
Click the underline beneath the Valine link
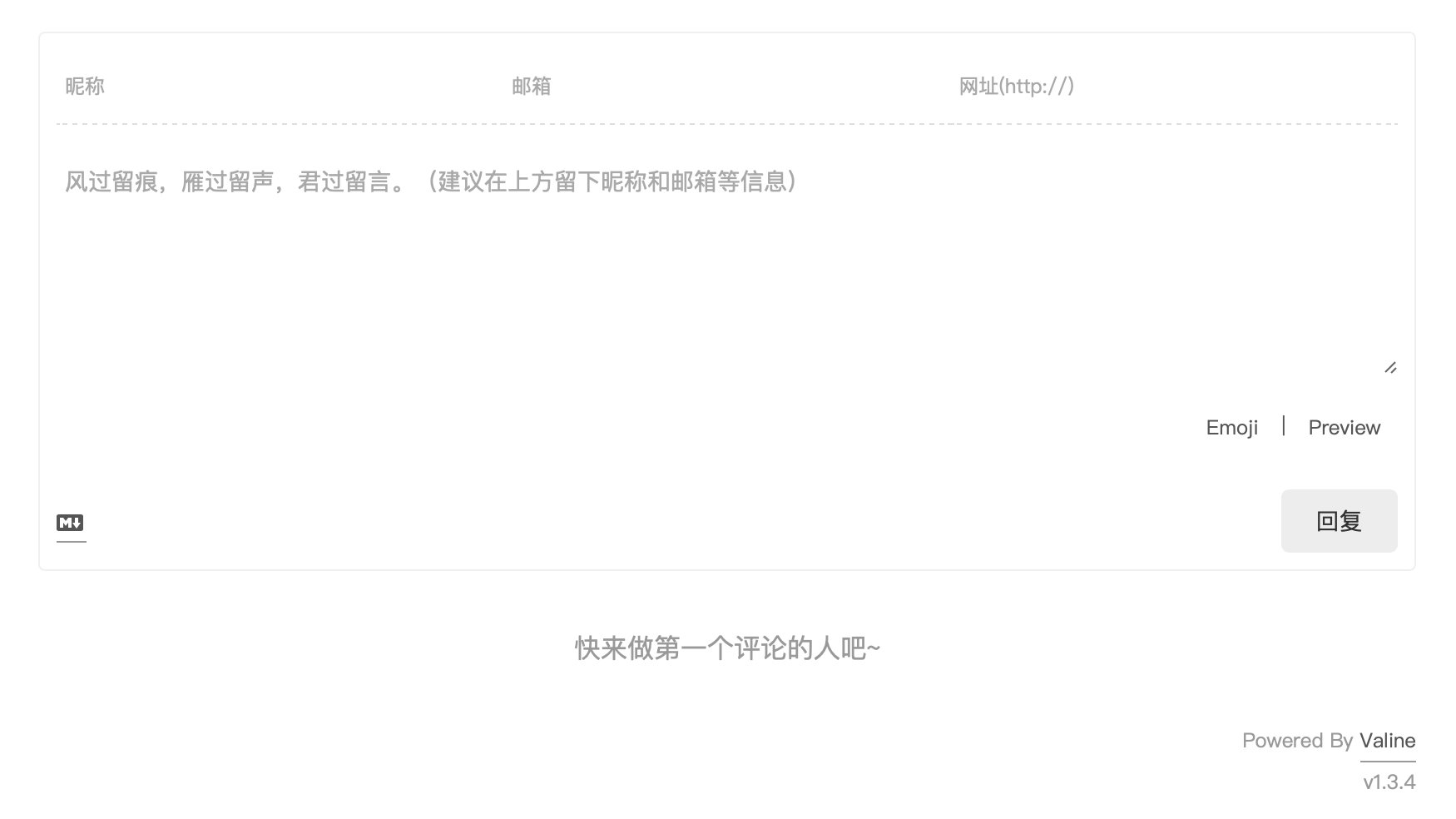(x=1388, y=761)
